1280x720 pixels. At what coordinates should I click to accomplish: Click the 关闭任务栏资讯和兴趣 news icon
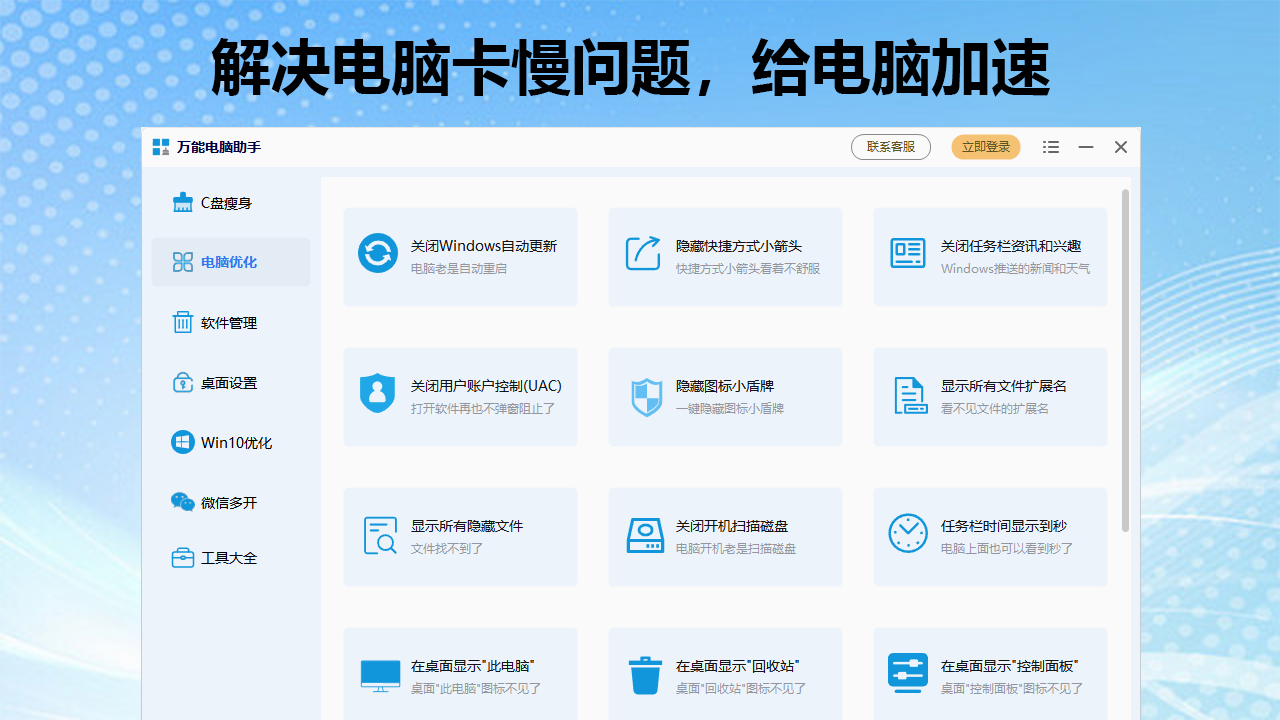coord(908,253)
